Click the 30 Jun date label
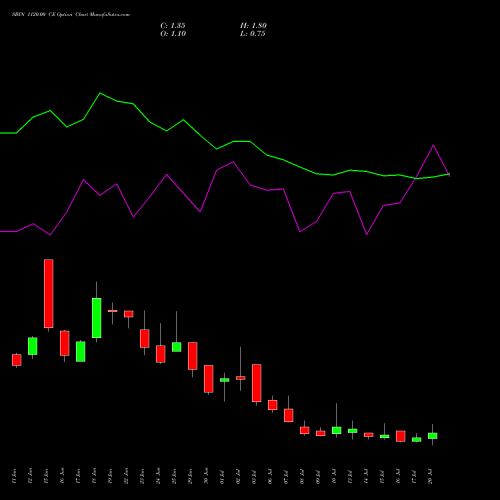Viewport: 500px width, 500px height. tap(206, 476)
